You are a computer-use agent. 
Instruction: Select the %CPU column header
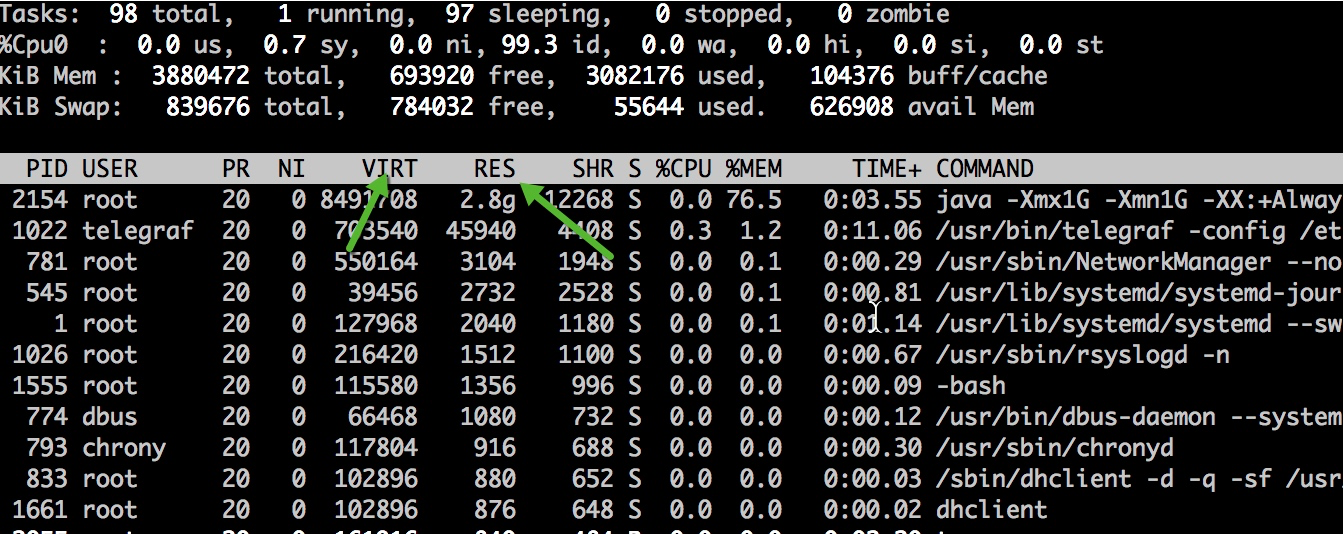point(682,168)
